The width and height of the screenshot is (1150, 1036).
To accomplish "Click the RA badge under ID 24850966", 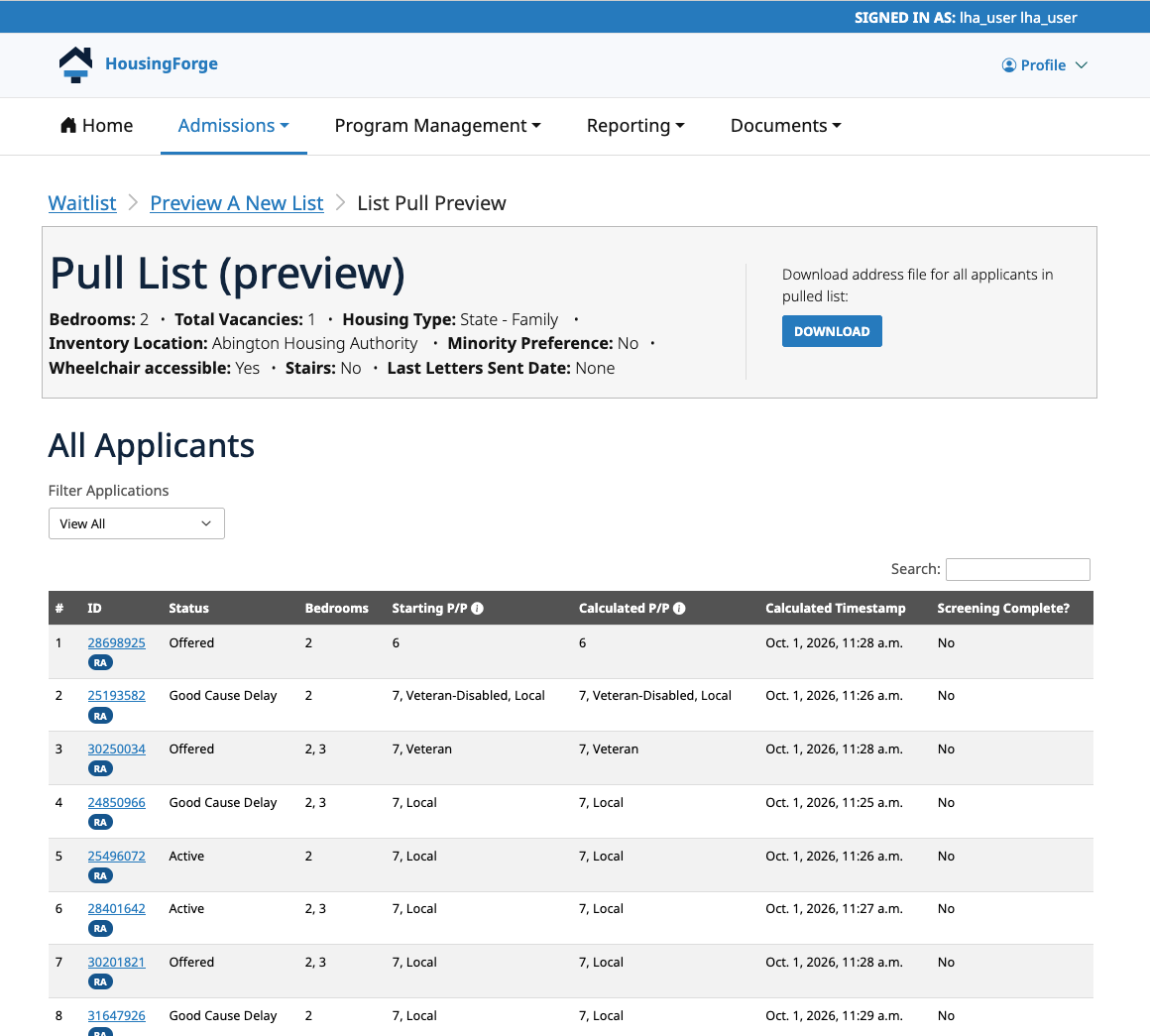I will click(x=100, y=823).
